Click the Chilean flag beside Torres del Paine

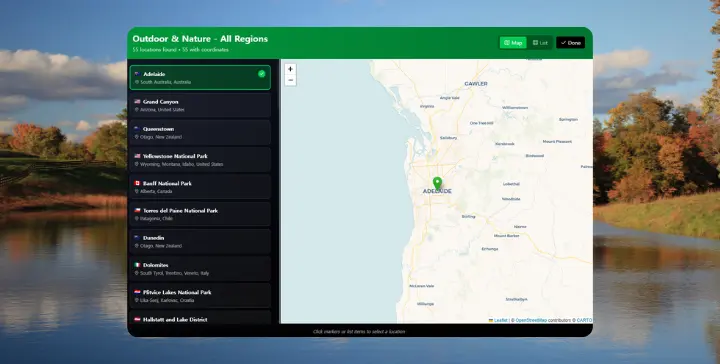[x=137, y=210]
